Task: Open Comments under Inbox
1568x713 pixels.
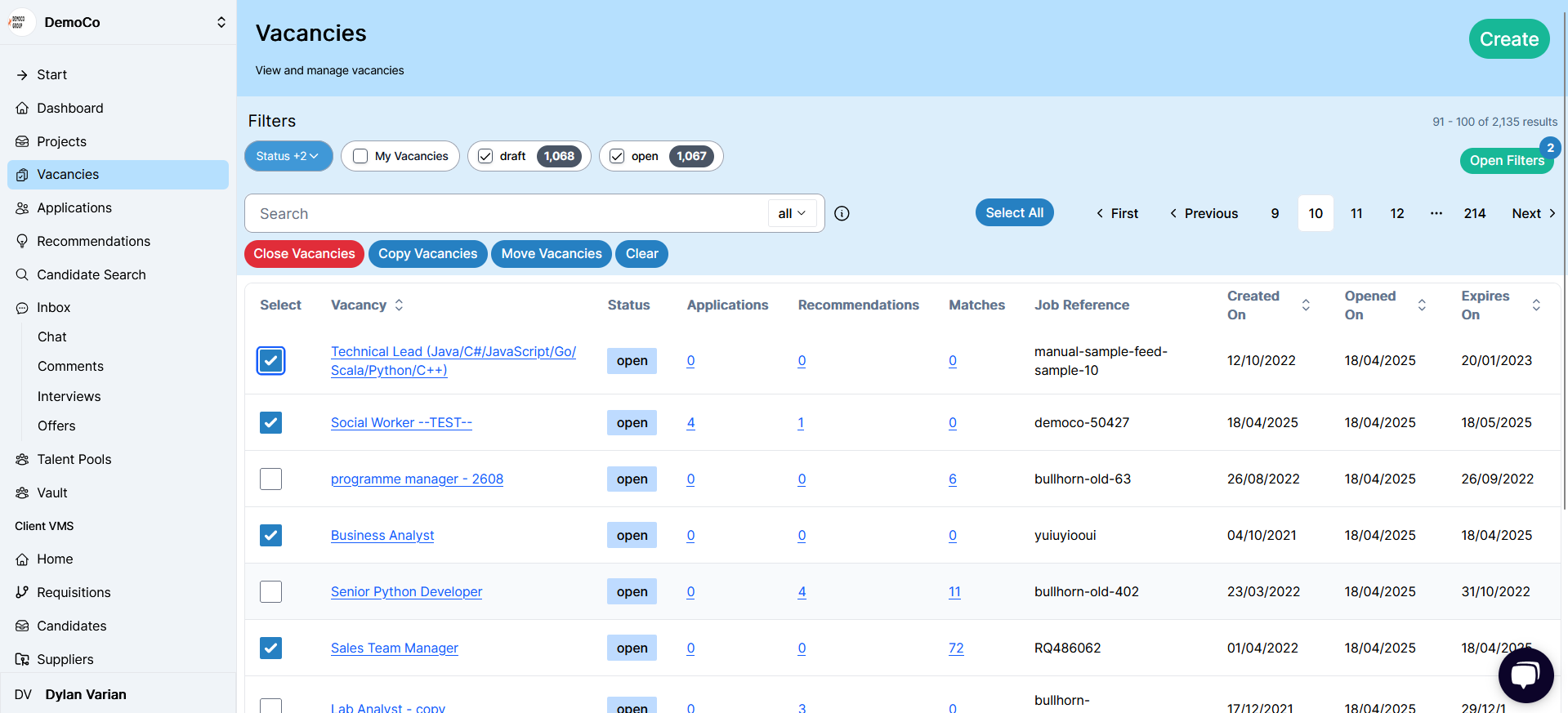Action: pos(70,366)
